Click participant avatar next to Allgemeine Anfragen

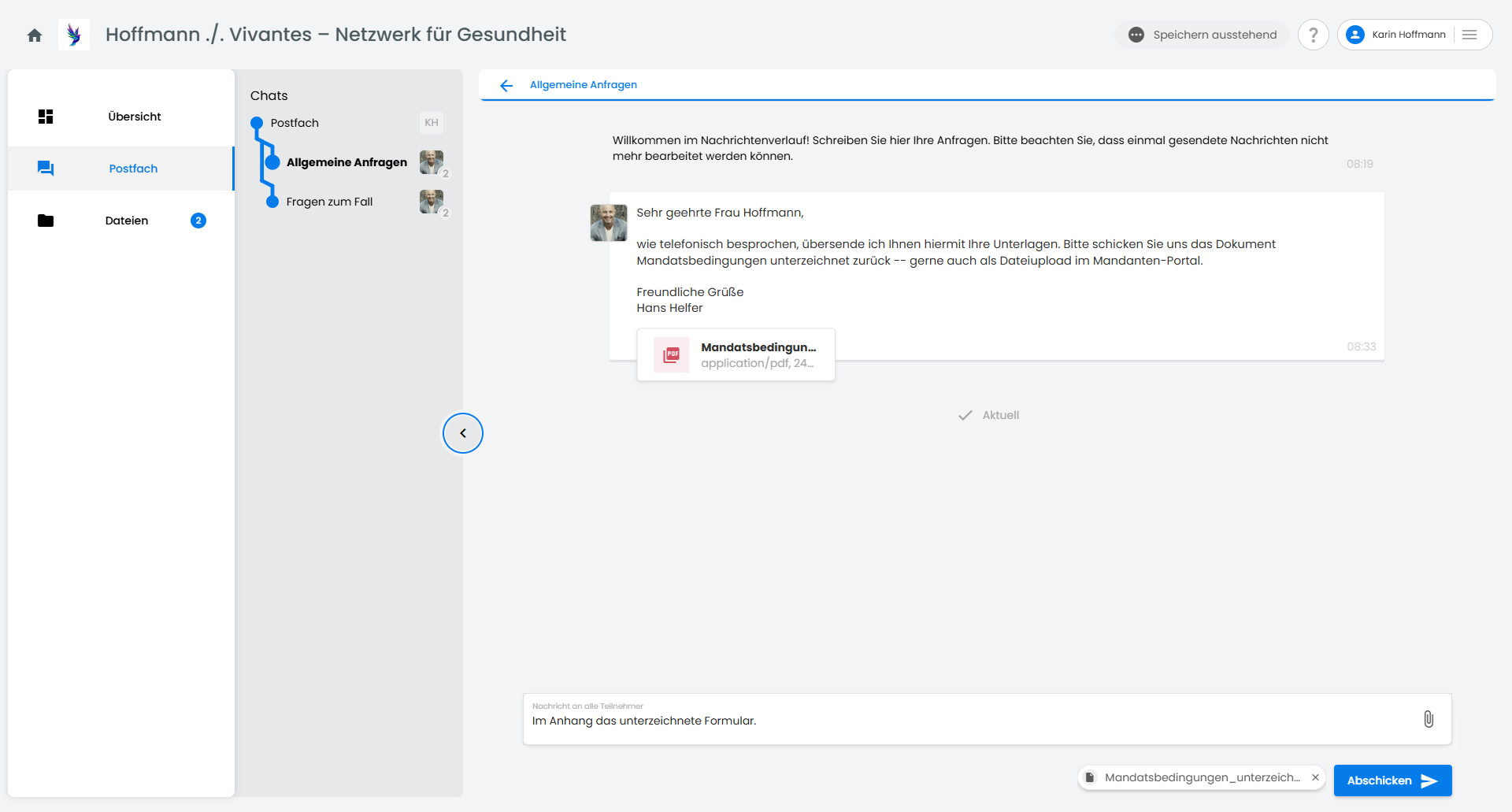432,162
